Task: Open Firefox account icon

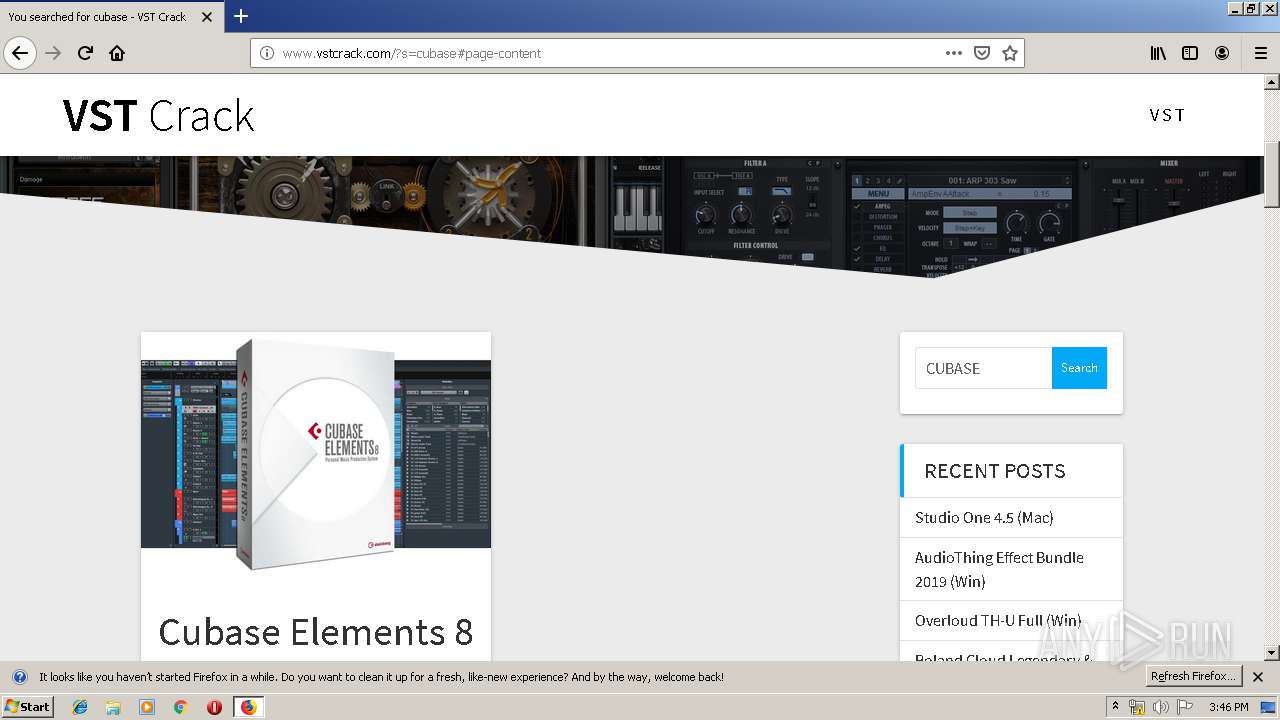Action: (1222, 53)
